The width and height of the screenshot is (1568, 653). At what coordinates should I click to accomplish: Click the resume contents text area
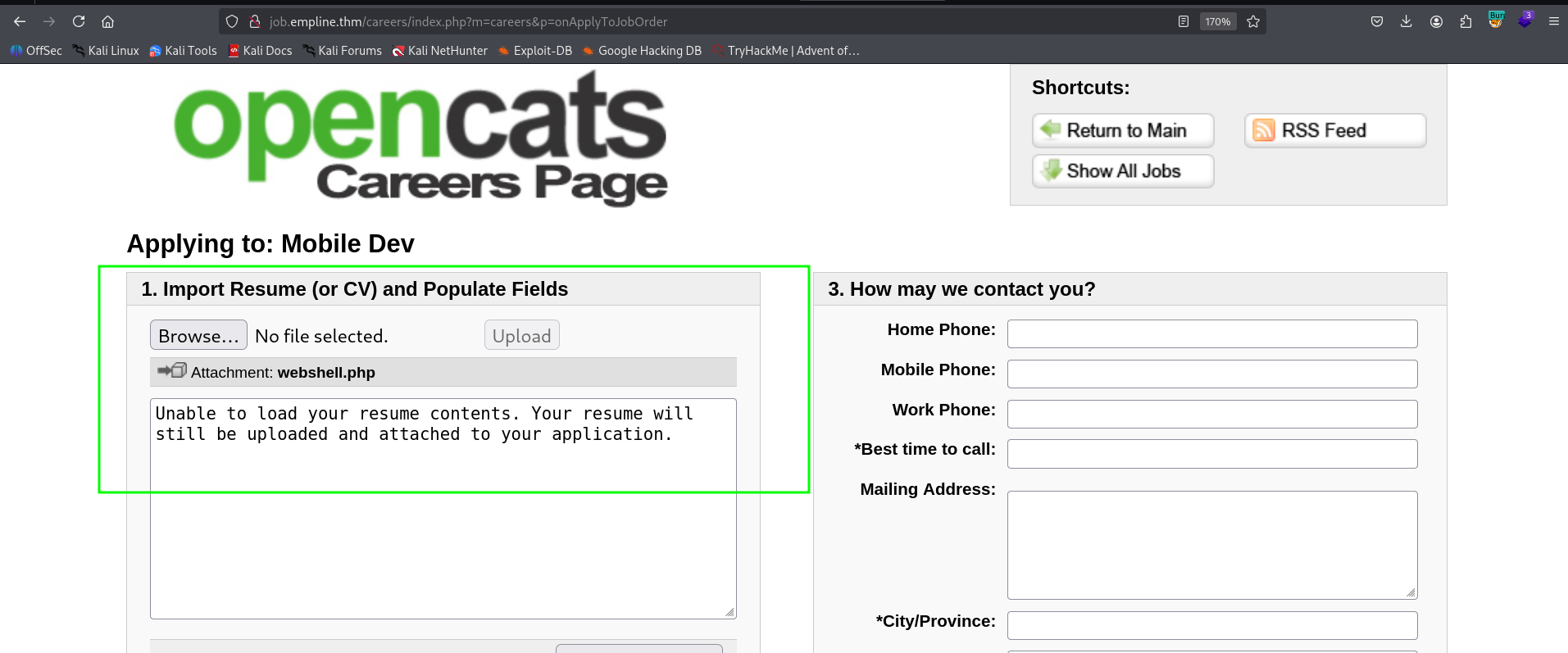pyautogui.click(x=443, y=533)
